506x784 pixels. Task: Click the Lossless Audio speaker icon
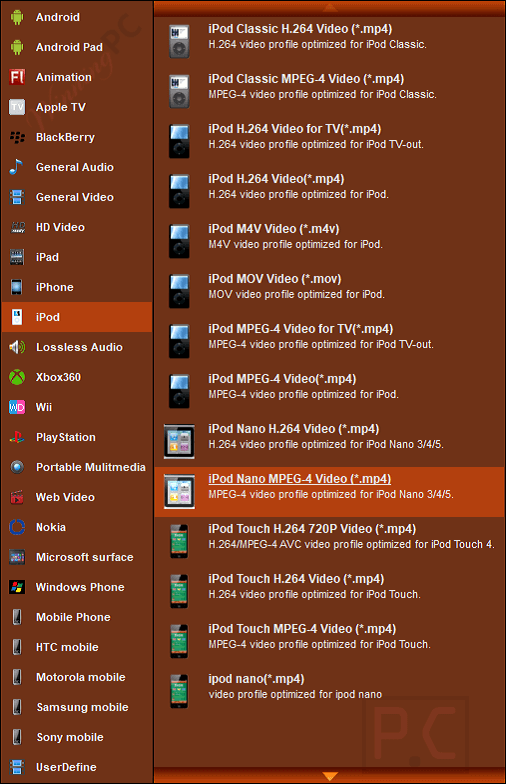(x=17, y=347)
